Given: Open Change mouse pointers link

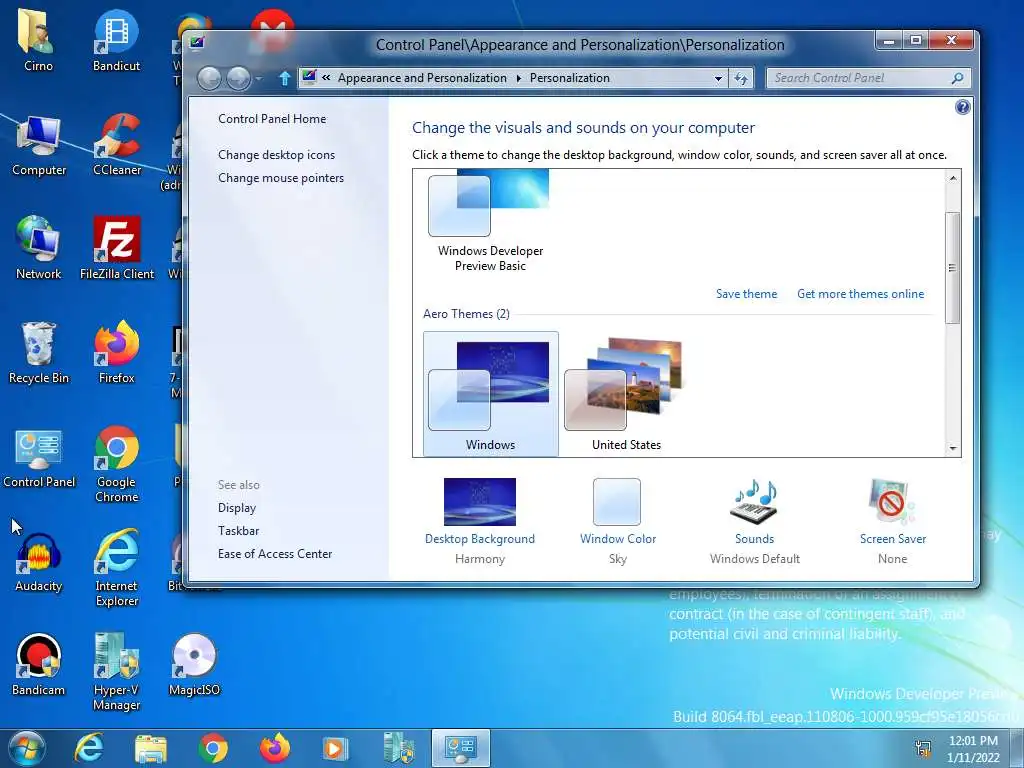Looking at the screenshot, I should (281, 178).
